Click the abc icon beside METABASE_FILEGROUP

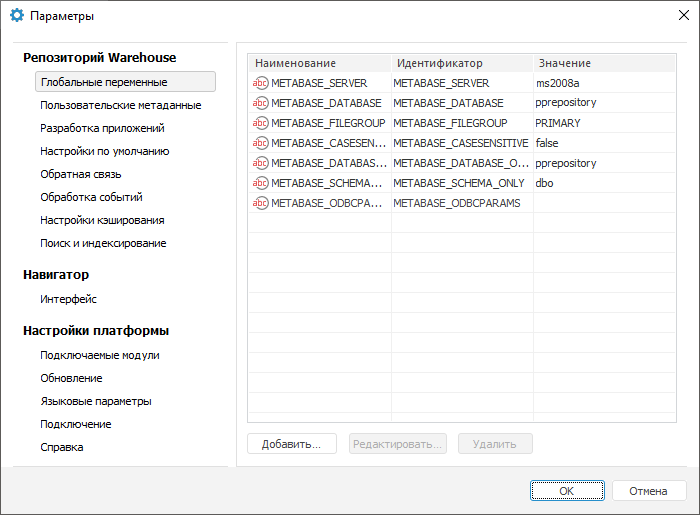coord(261,123)
